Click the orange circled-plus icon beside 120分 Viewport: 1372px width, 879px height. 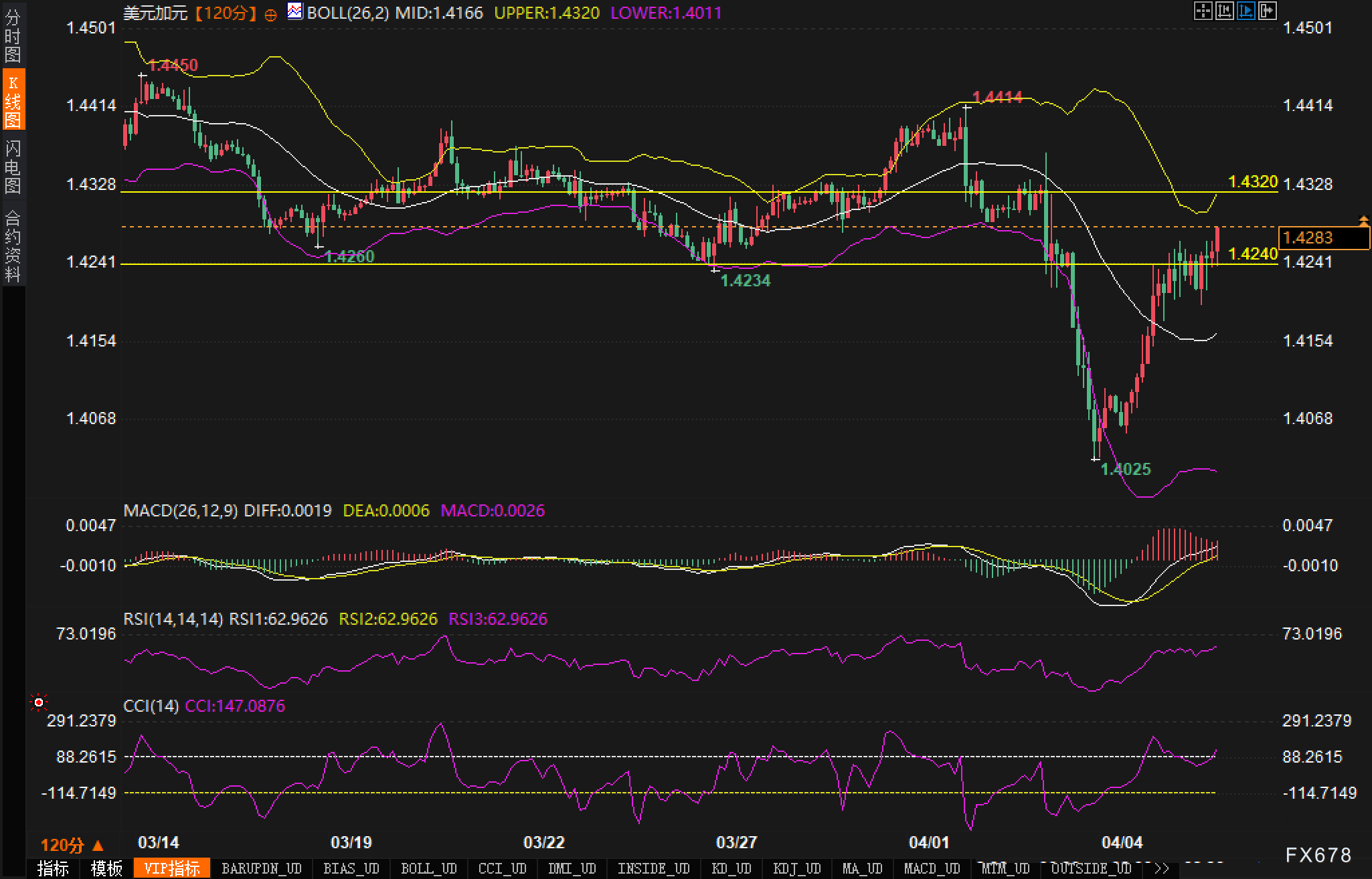270,15
